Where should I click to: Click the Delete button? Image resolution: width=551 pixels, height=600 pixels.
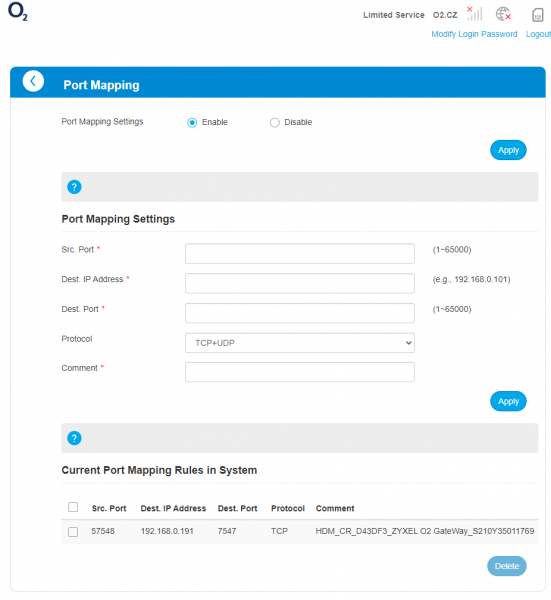(507, 566)
